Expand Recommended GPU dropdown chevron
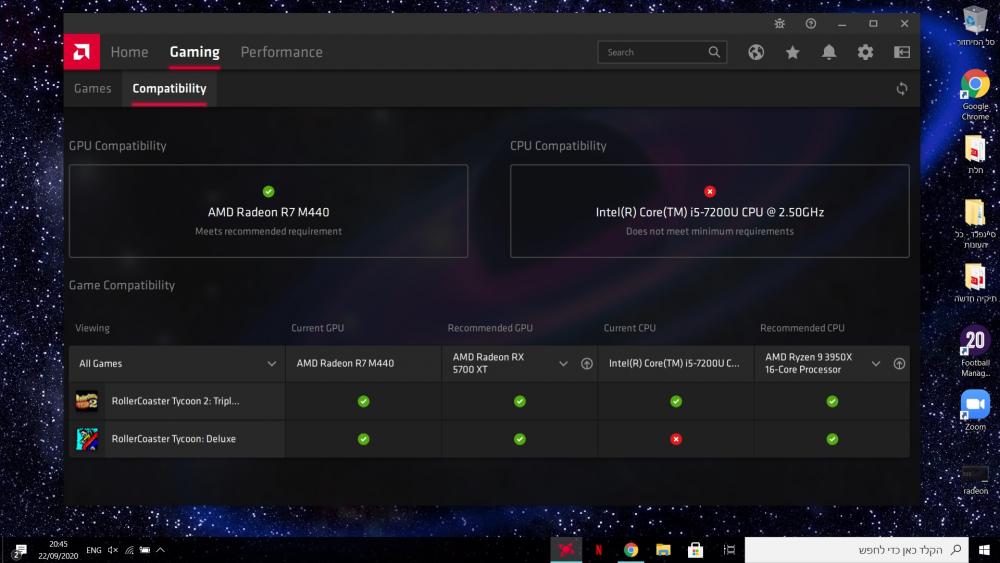This screenshot has height=563, width=1000. [563, 363]
